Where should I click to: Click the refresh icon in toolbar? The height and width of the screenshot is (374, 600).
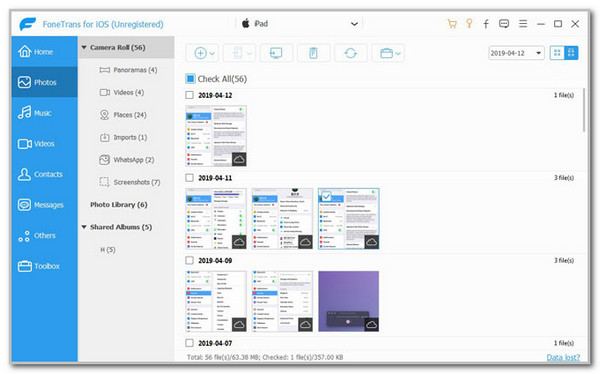tap(350, 53)
